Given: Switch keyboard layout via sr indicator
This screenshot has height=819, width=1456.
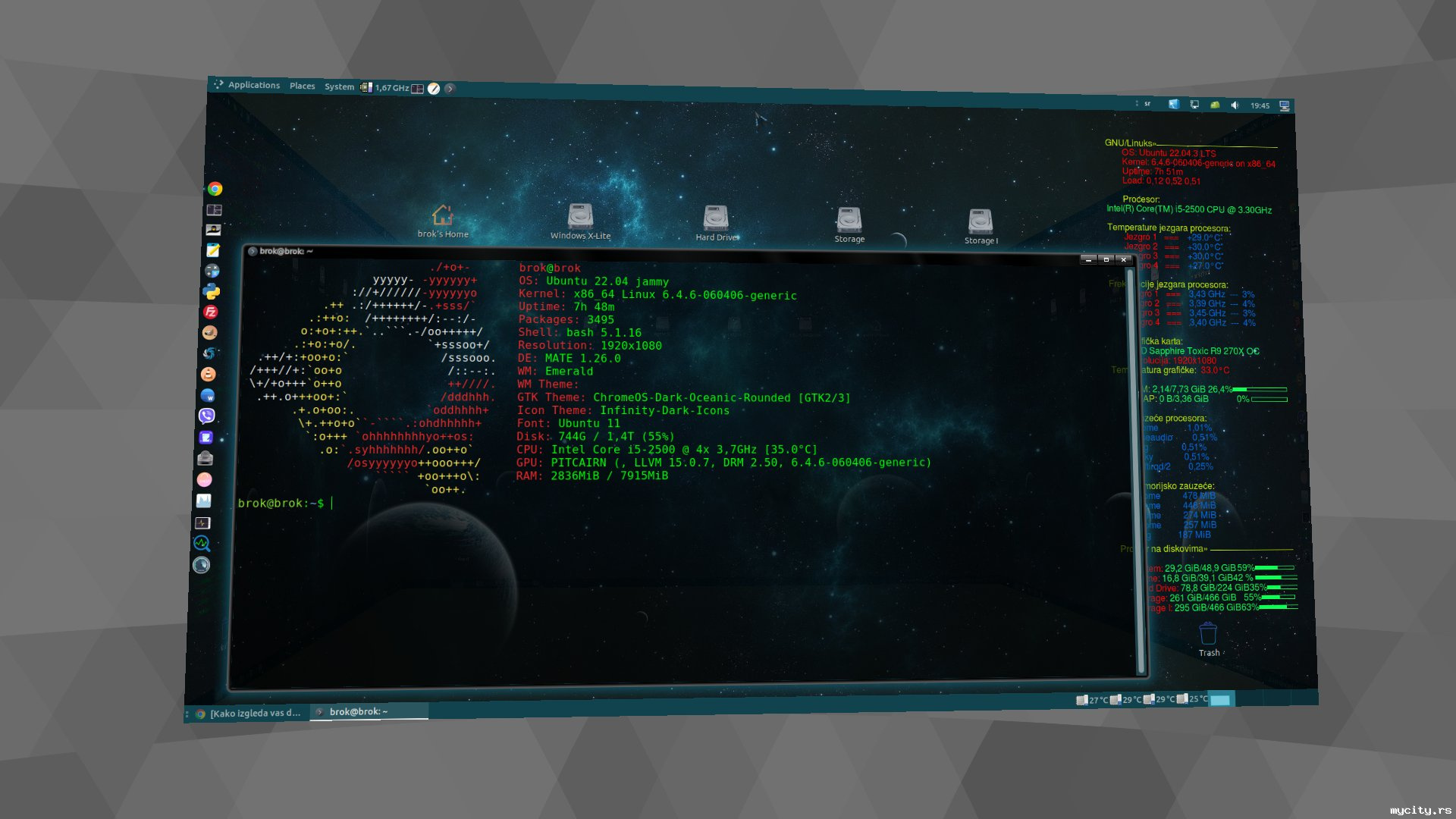Looking at the screenshot, I should pyautogui.click(x=1147, y=104).
